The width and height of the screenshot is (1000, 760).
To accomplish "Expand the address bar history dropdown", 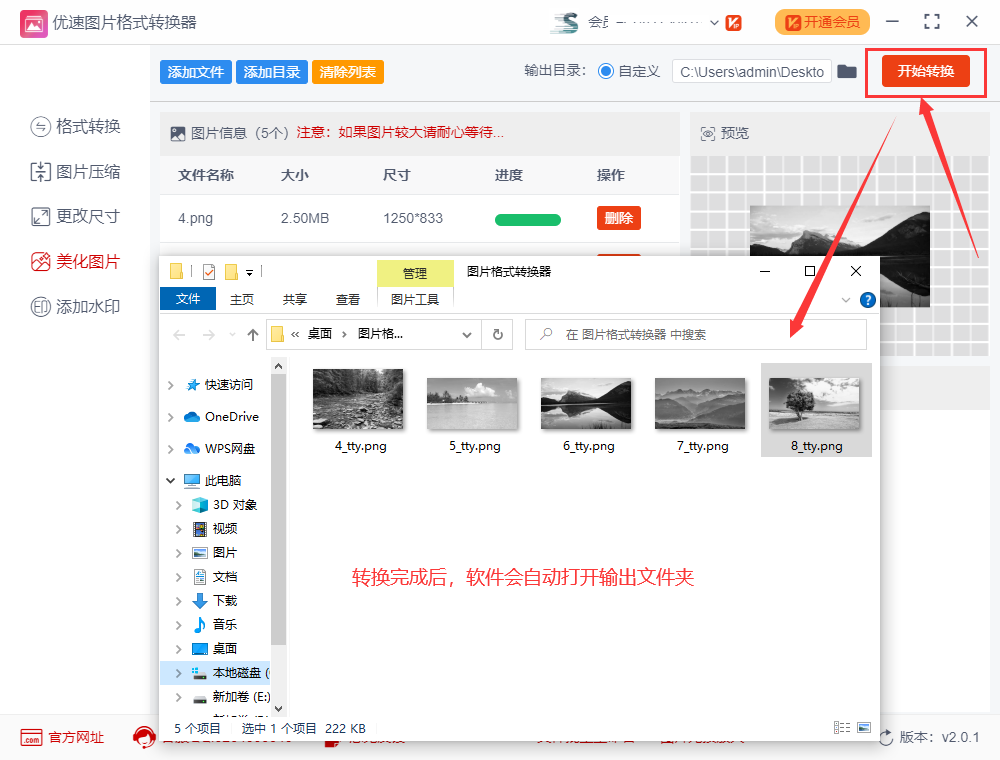I will 467,335.
